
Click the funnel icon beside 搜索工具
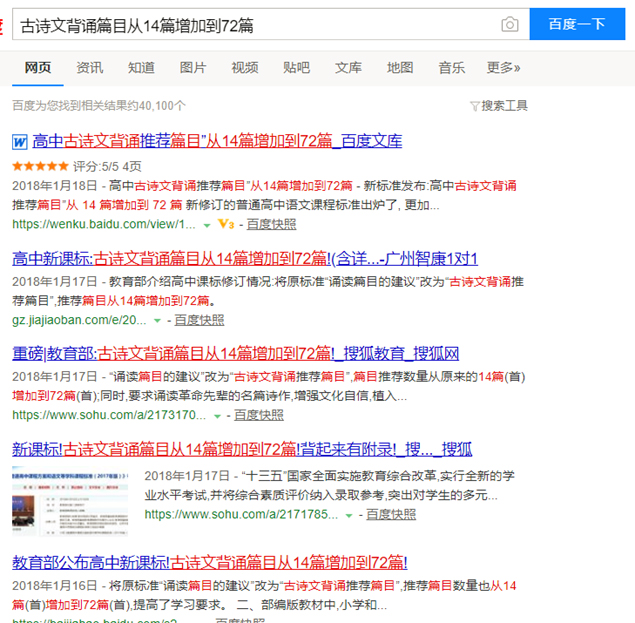click(475, 106)
